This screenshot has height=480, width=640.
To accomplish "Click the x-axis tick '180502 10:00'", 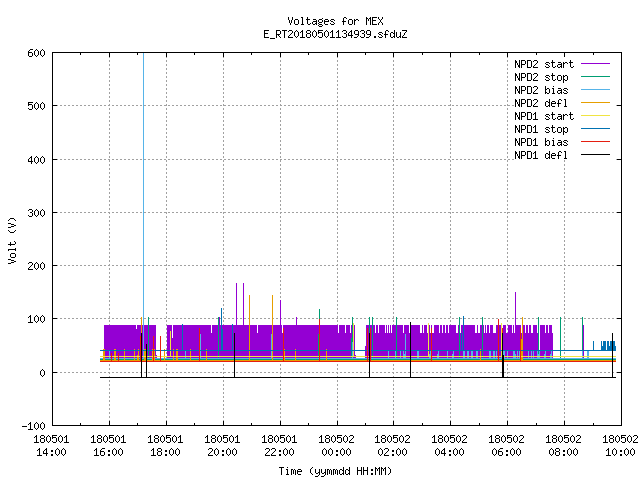I will click(x=620, y=446).
